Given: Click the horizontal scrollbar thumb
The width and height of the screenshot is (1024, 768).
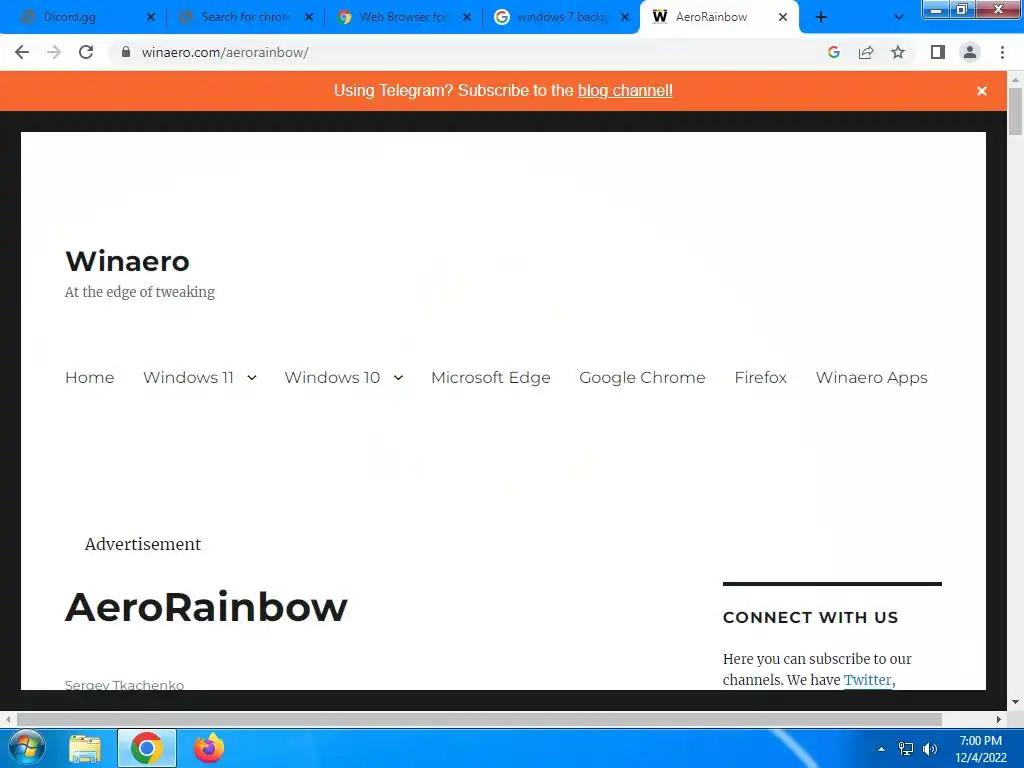Looking at the screenshot, I should [479, 719].
